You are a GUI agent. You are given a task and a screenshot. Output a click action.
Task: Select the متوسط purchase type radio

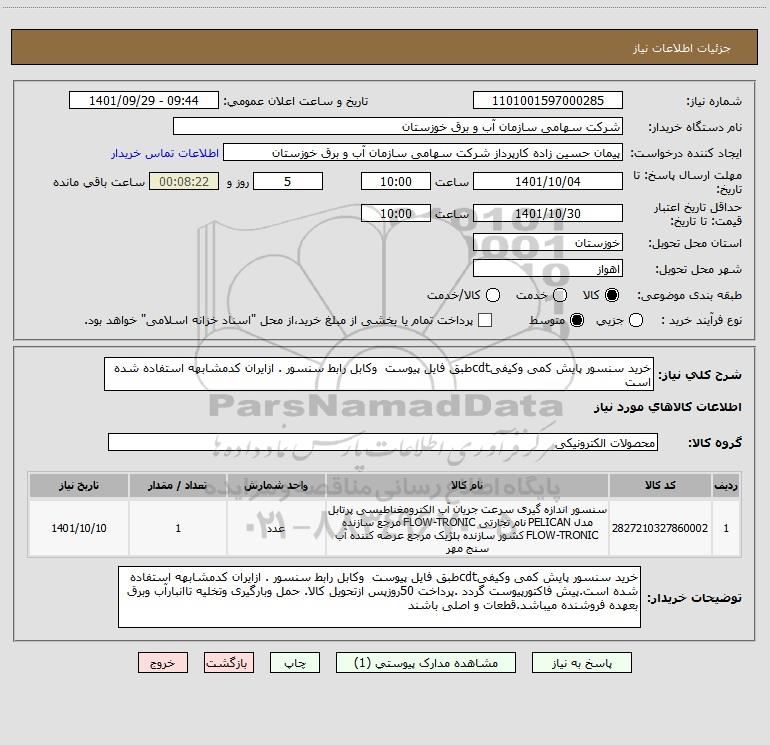click(x=577, y=320)
